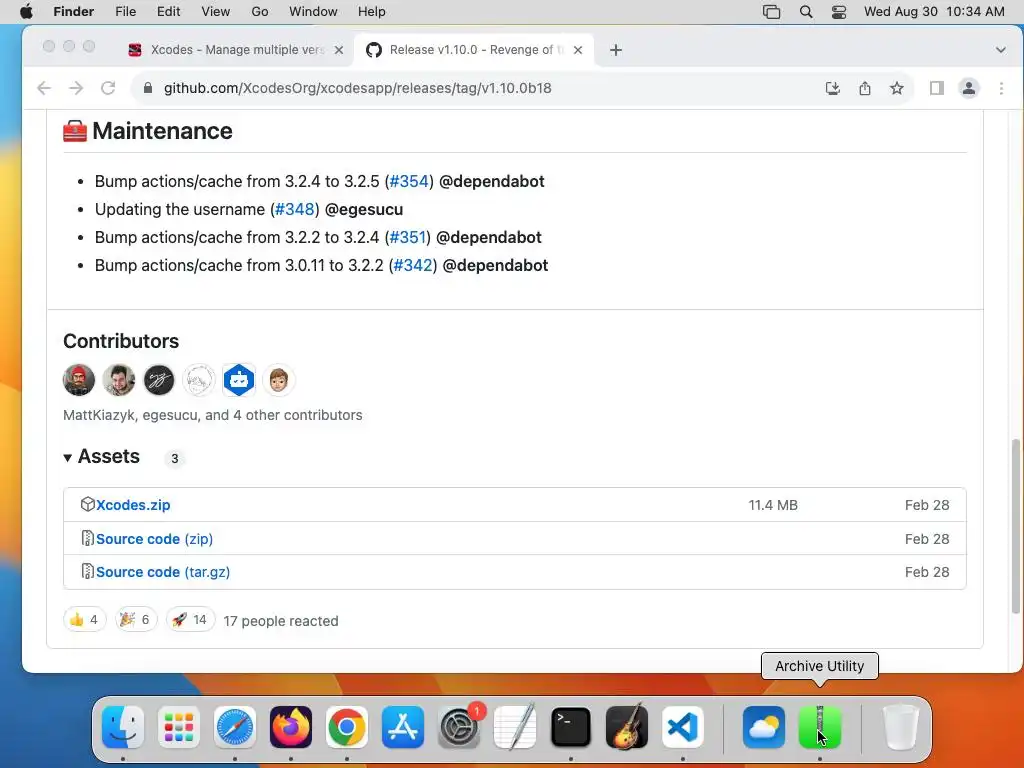Expand the tab search dropdown
The height and width of the screenshot is (768, 1024).
point(1000,50)
